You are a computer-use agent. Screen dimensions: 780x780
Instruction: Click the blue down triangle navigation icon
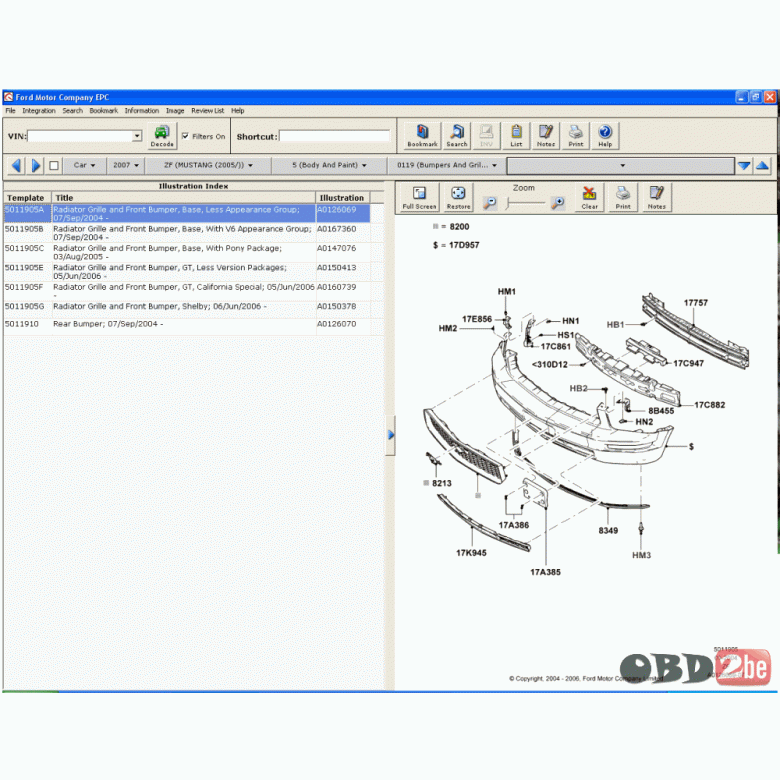point(744,166)
